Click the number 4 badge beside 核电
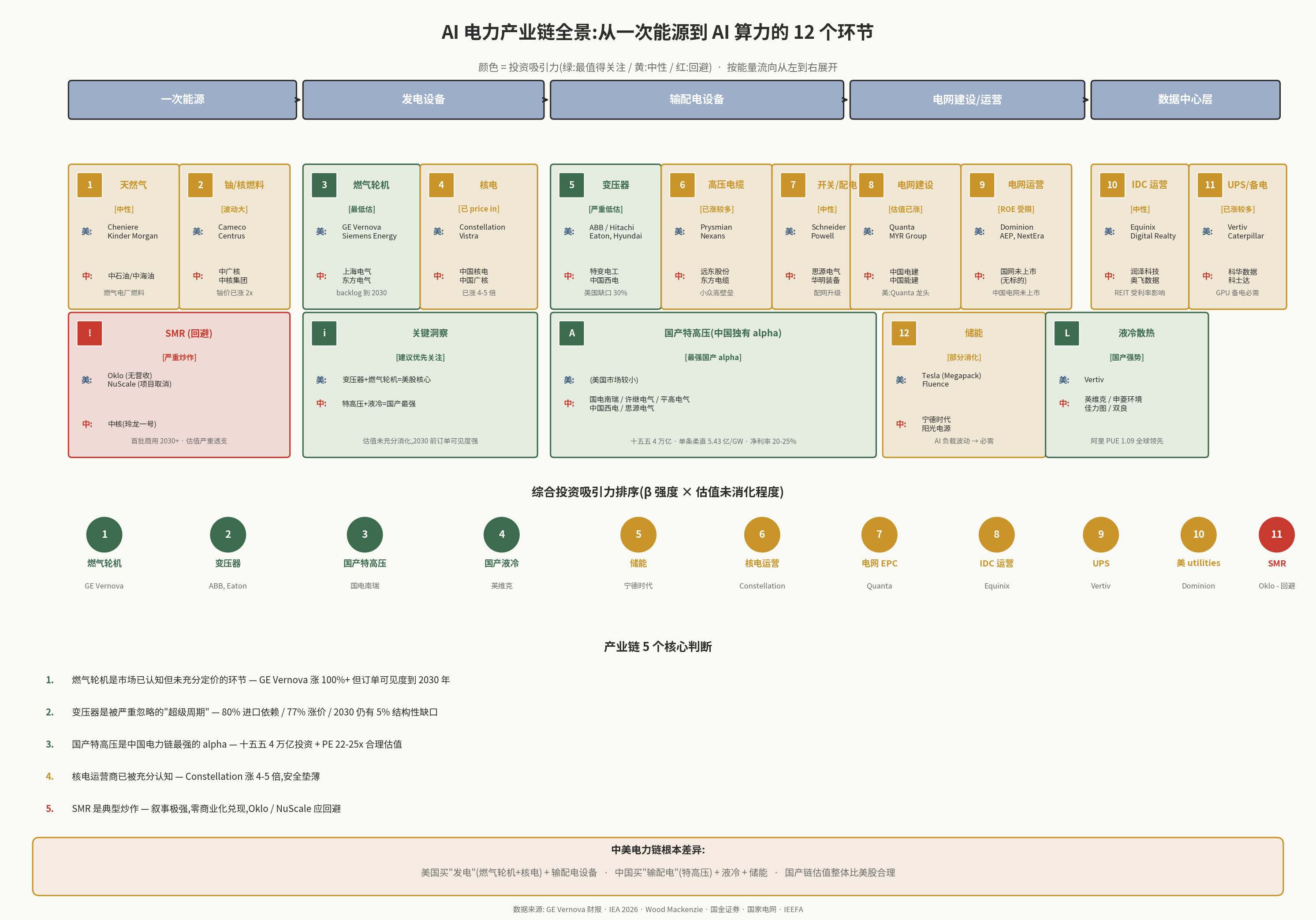This screenshot has width=1316, height=920. [441, 185]
